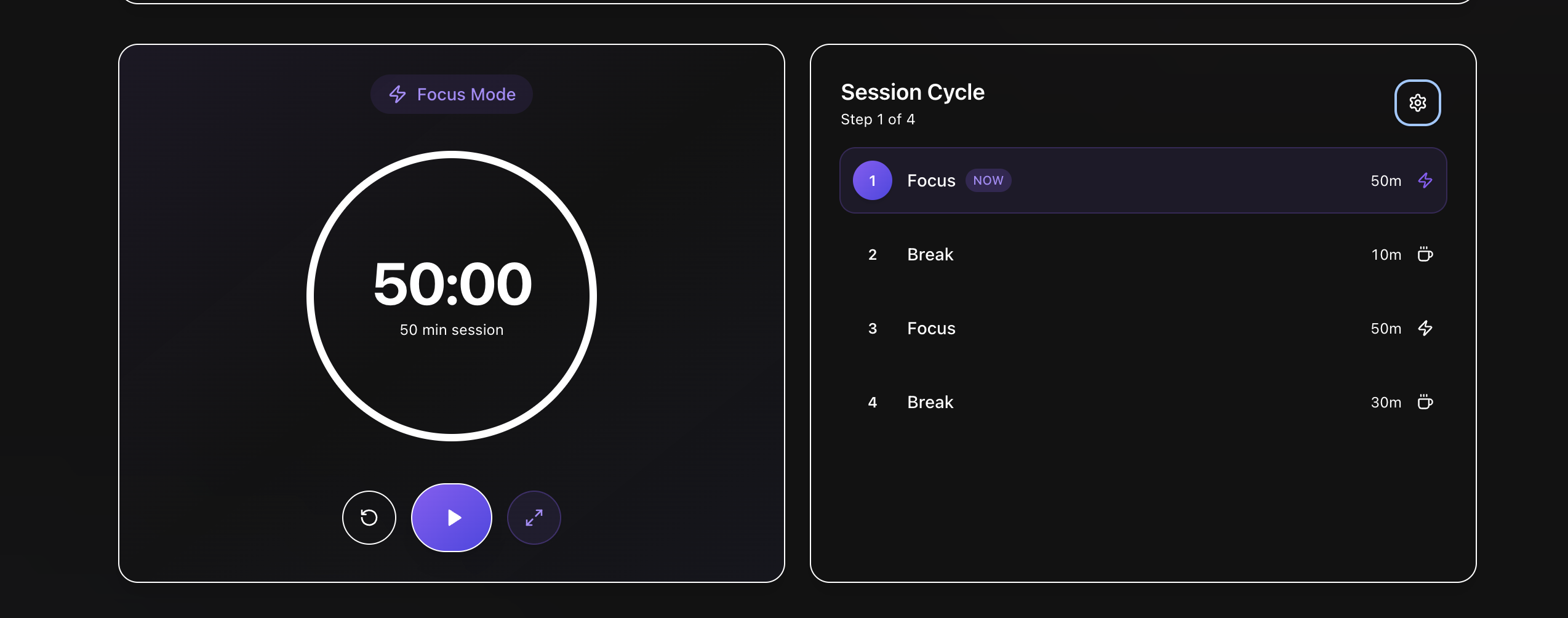1568x618 pixels.
Task: Click the lightning icon in Focus Mode badge
Action: [398, 94]
